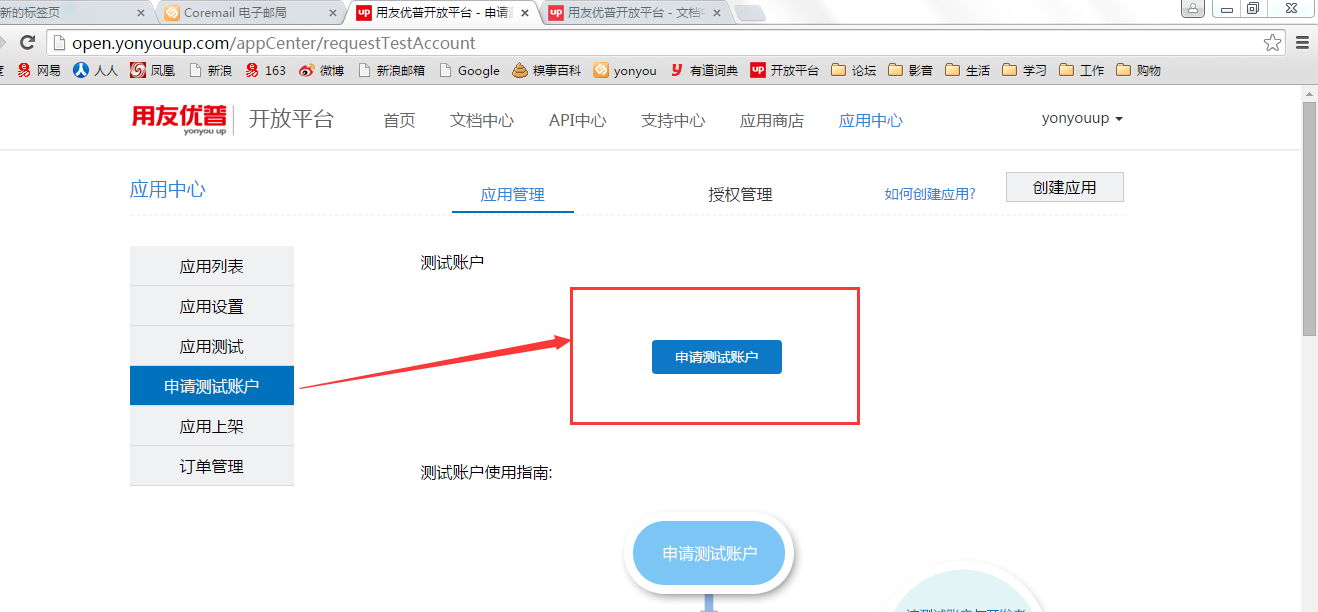Click the page's vertical scrollbar thumb

coord(1309,218)
